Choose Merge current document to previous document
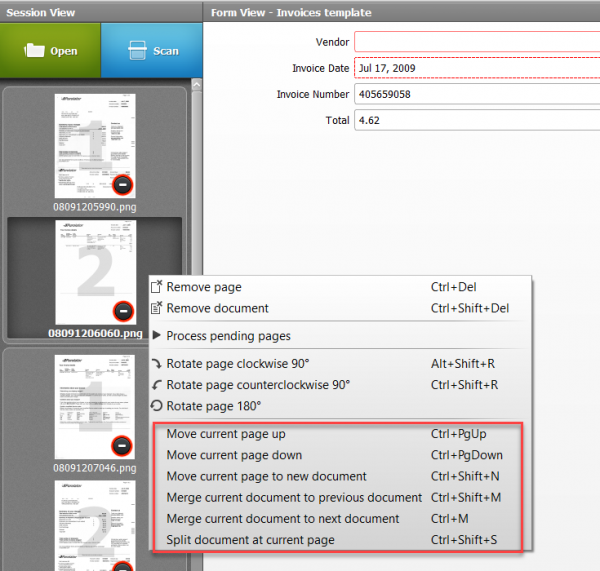600x571 pixels. [x=340, y=498]
